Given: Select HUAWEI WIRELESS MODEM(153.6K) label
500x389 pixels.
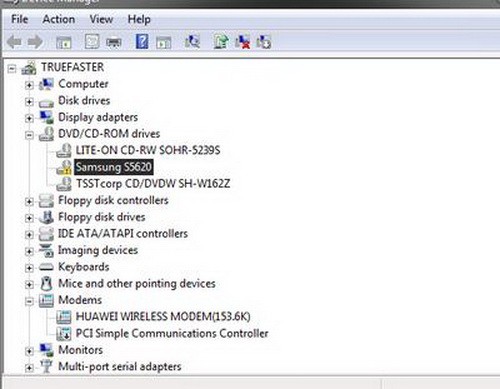Looking at the screenshot, I should (163, 316).
